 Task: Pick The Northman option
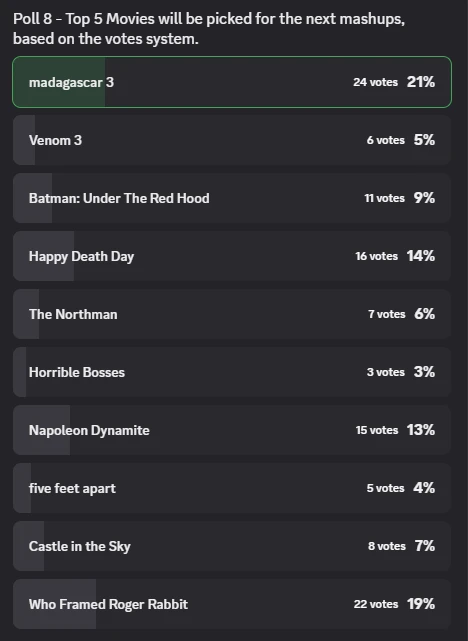tap(232, 314)
